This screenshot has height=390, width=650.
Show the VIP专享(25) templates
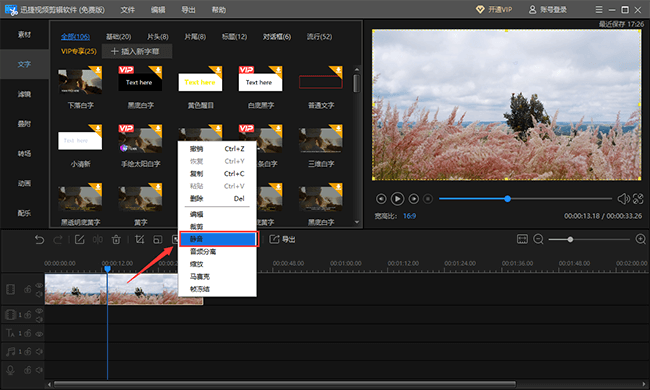click(79, 51)
